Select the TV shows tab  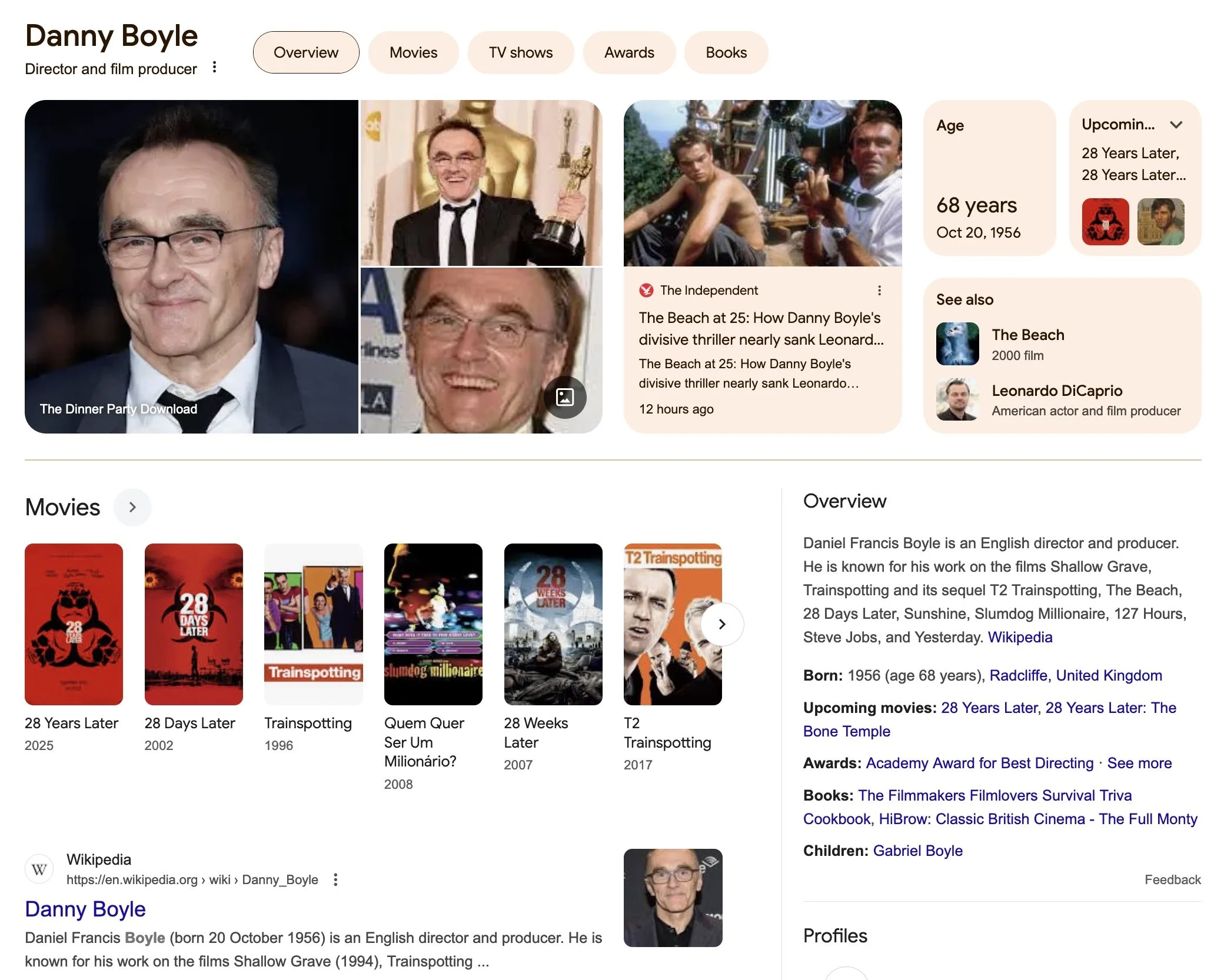[520, 53]
